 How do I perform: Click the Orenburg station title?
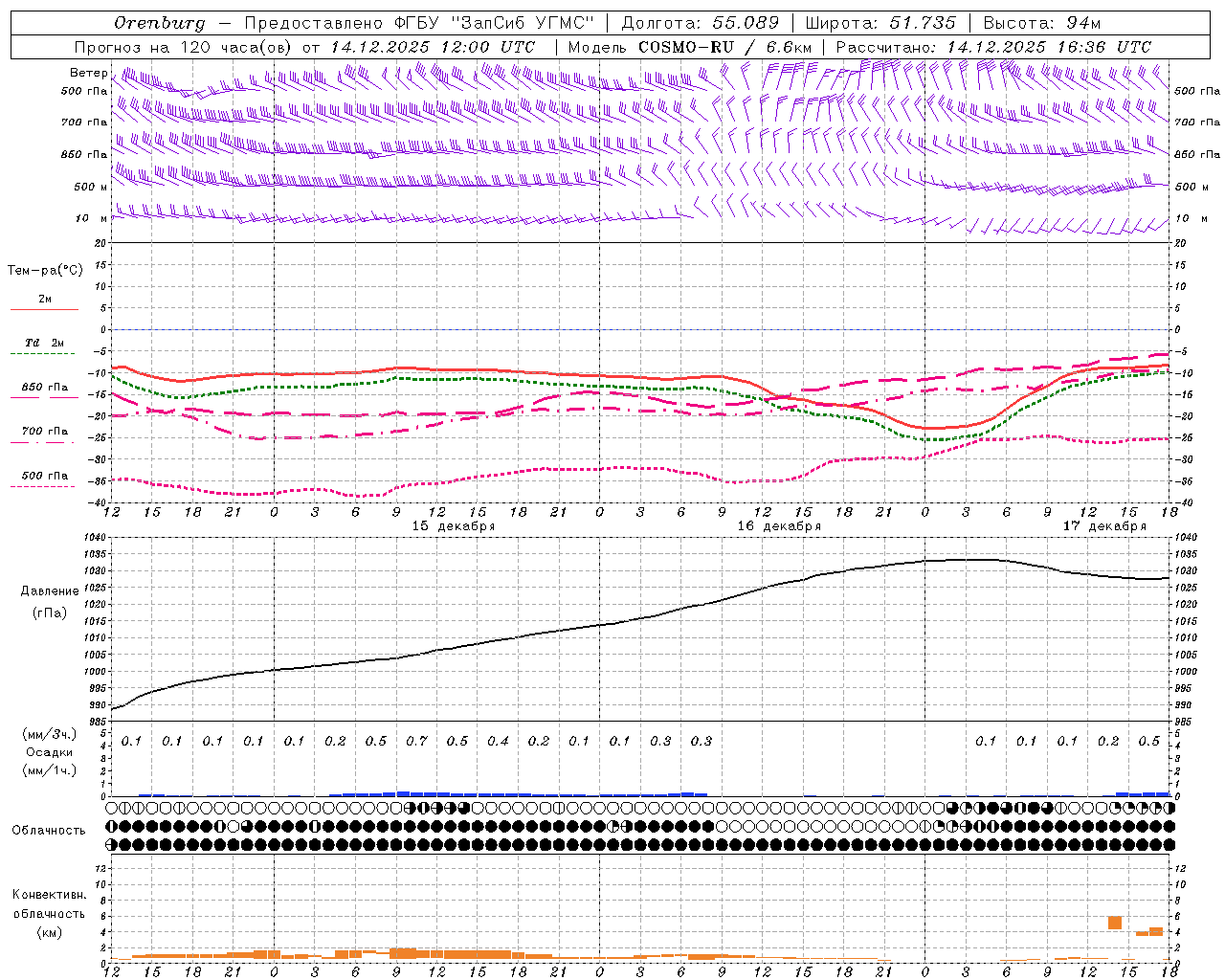pyautogui.click(x=159, y=23)
